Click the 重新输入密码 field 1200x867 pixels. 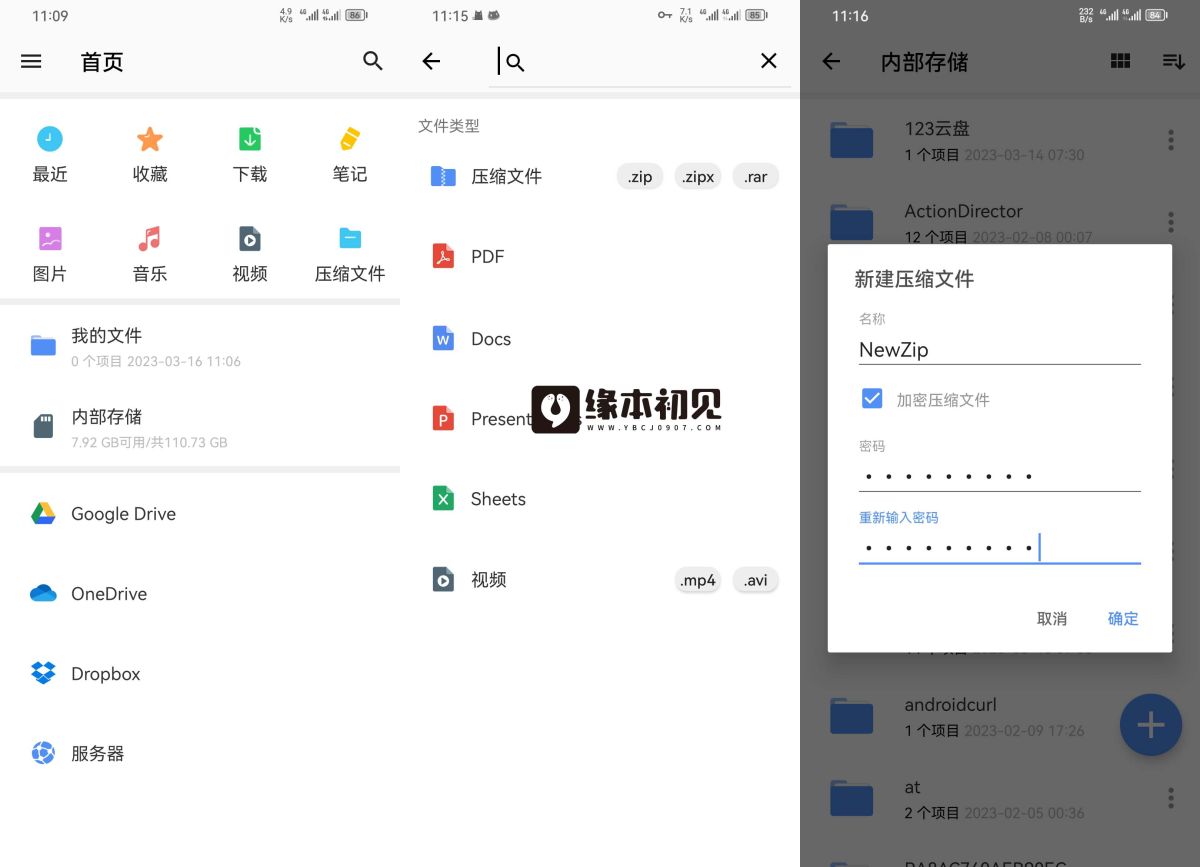[x=1000, y=547]
